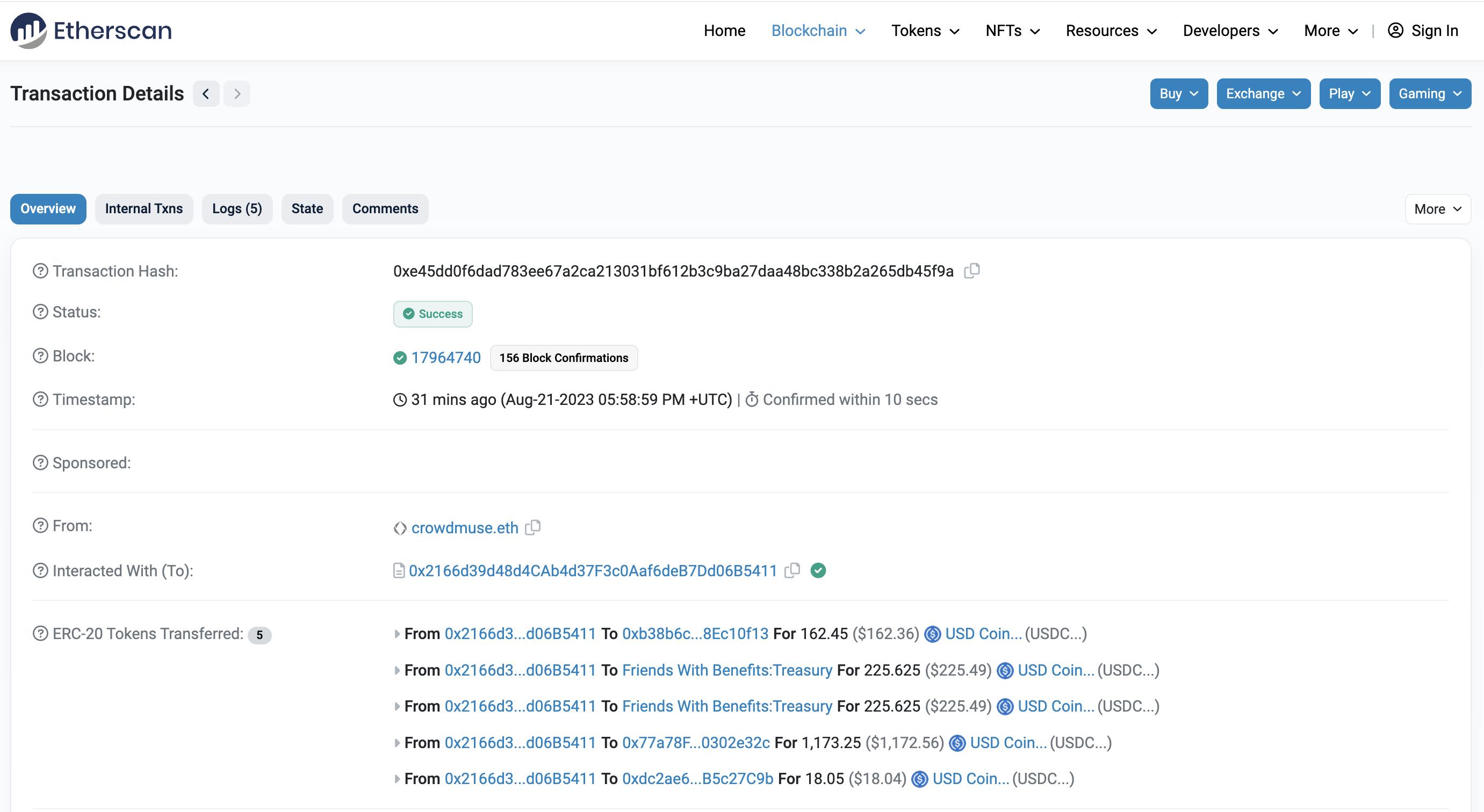Switch to the Logs (5) tab

tap(237, 209)
